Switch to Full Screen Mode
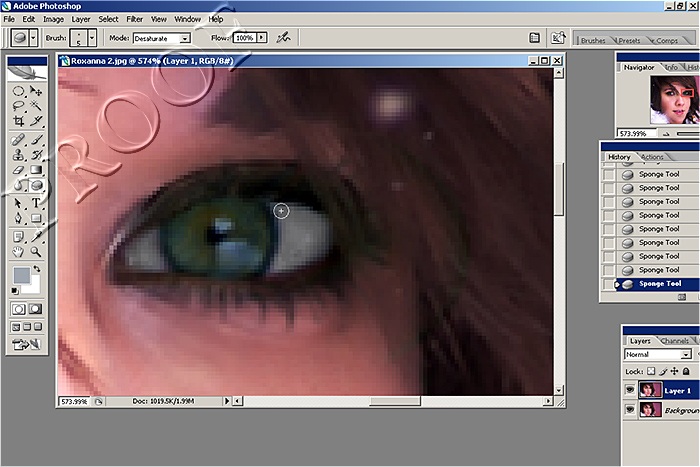700x467 pixels. click(x=38, y=327)
